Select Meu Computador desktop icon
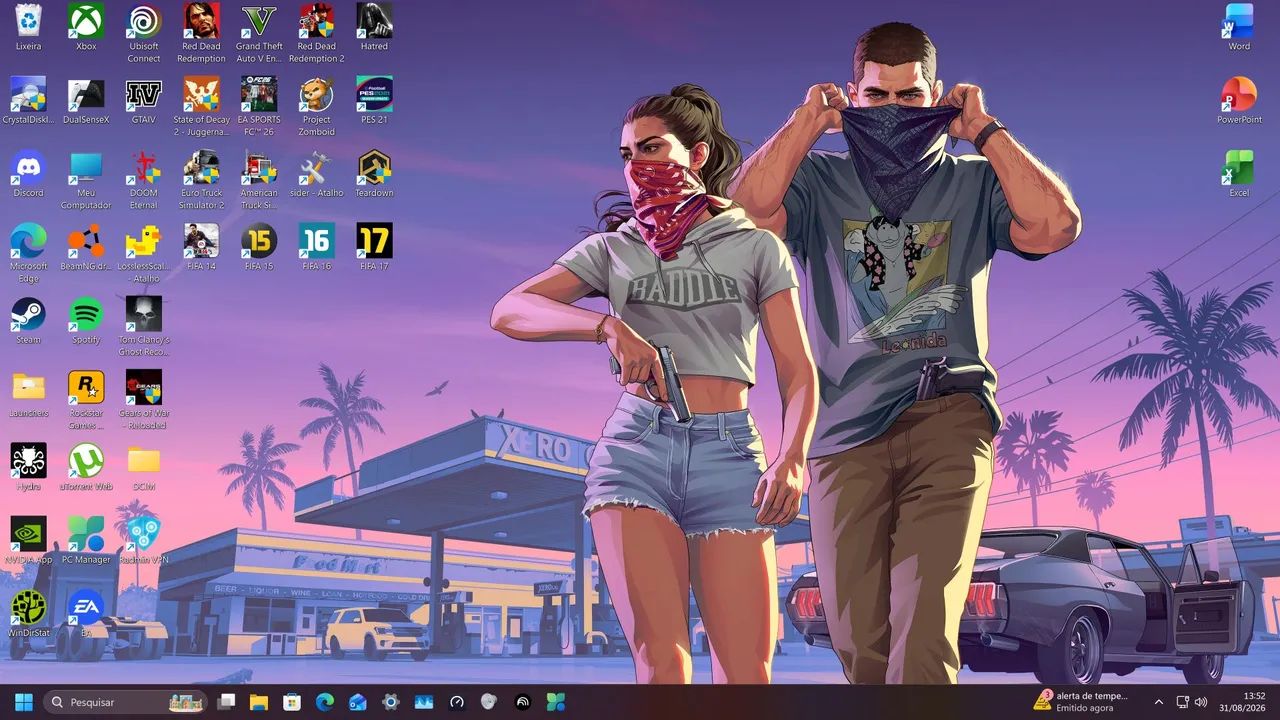 click(86, 180)
